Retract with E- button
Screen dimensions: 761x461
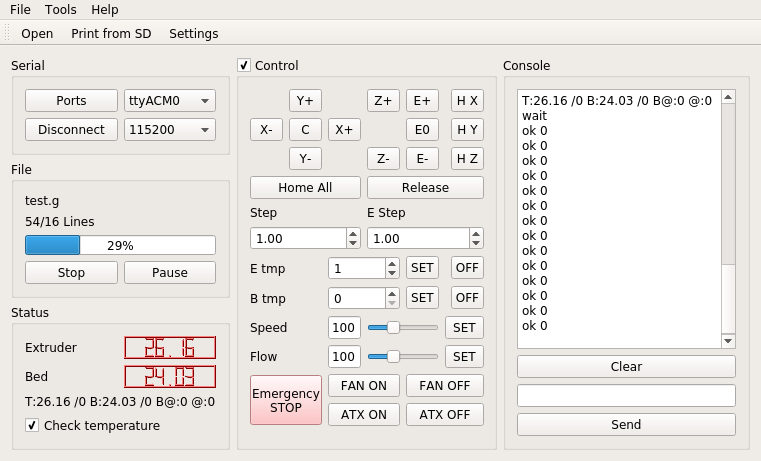click(422, 159)
